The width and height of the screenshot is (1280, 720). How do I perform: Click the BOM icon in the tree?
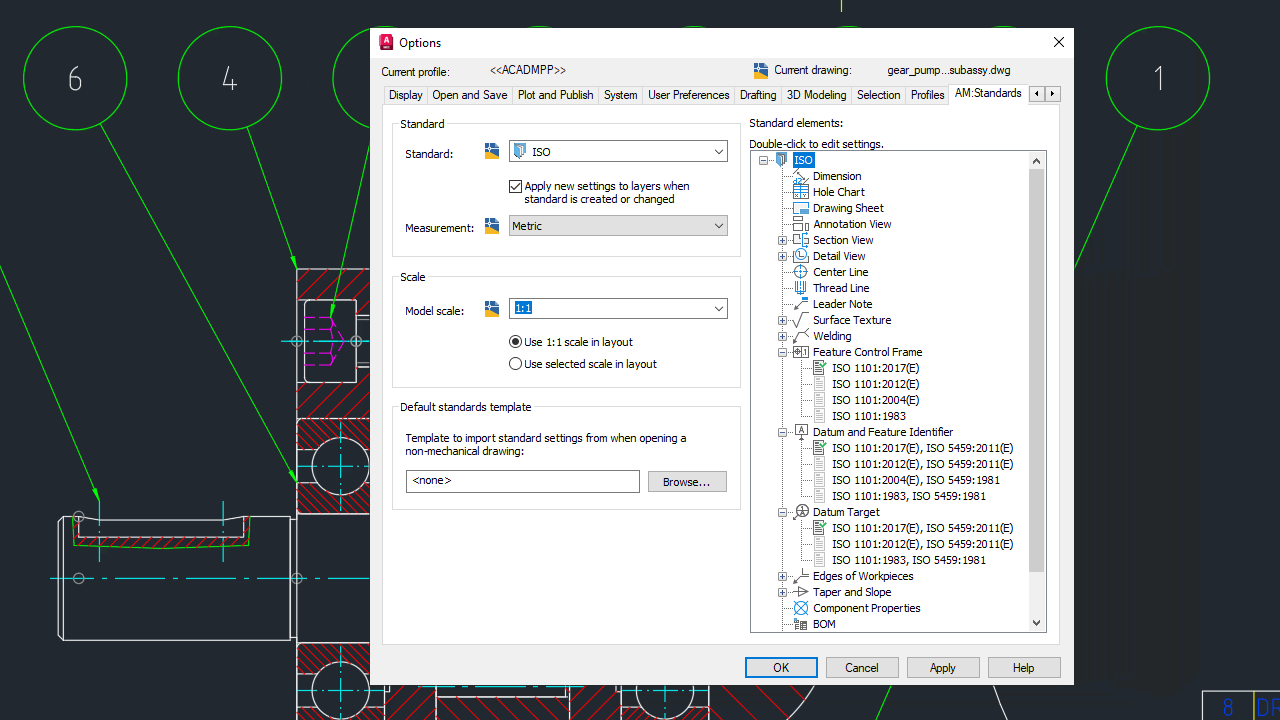[800, 624]
